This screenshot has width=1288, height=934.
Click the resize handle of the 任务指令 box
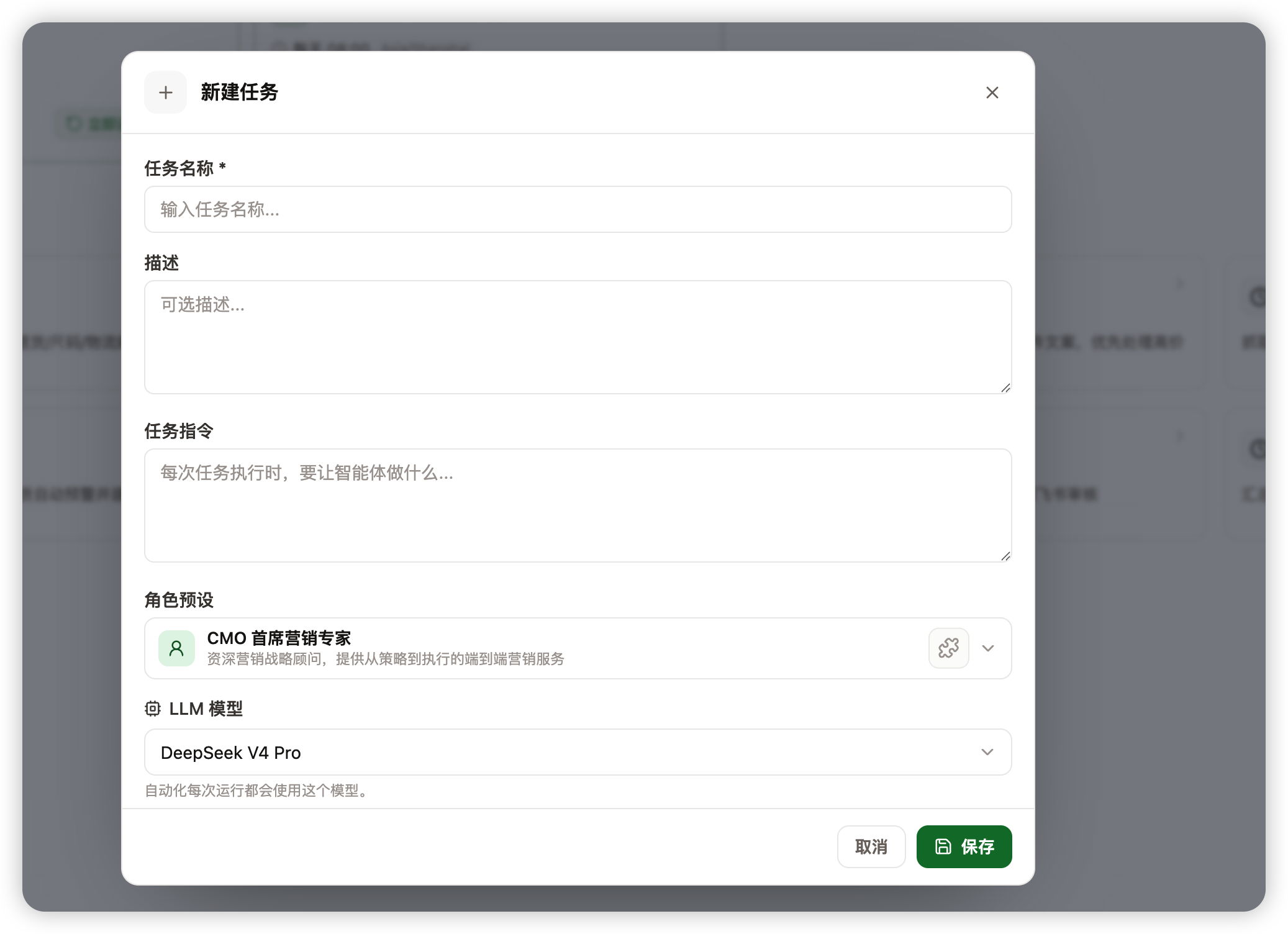(x=1005, y=556)
